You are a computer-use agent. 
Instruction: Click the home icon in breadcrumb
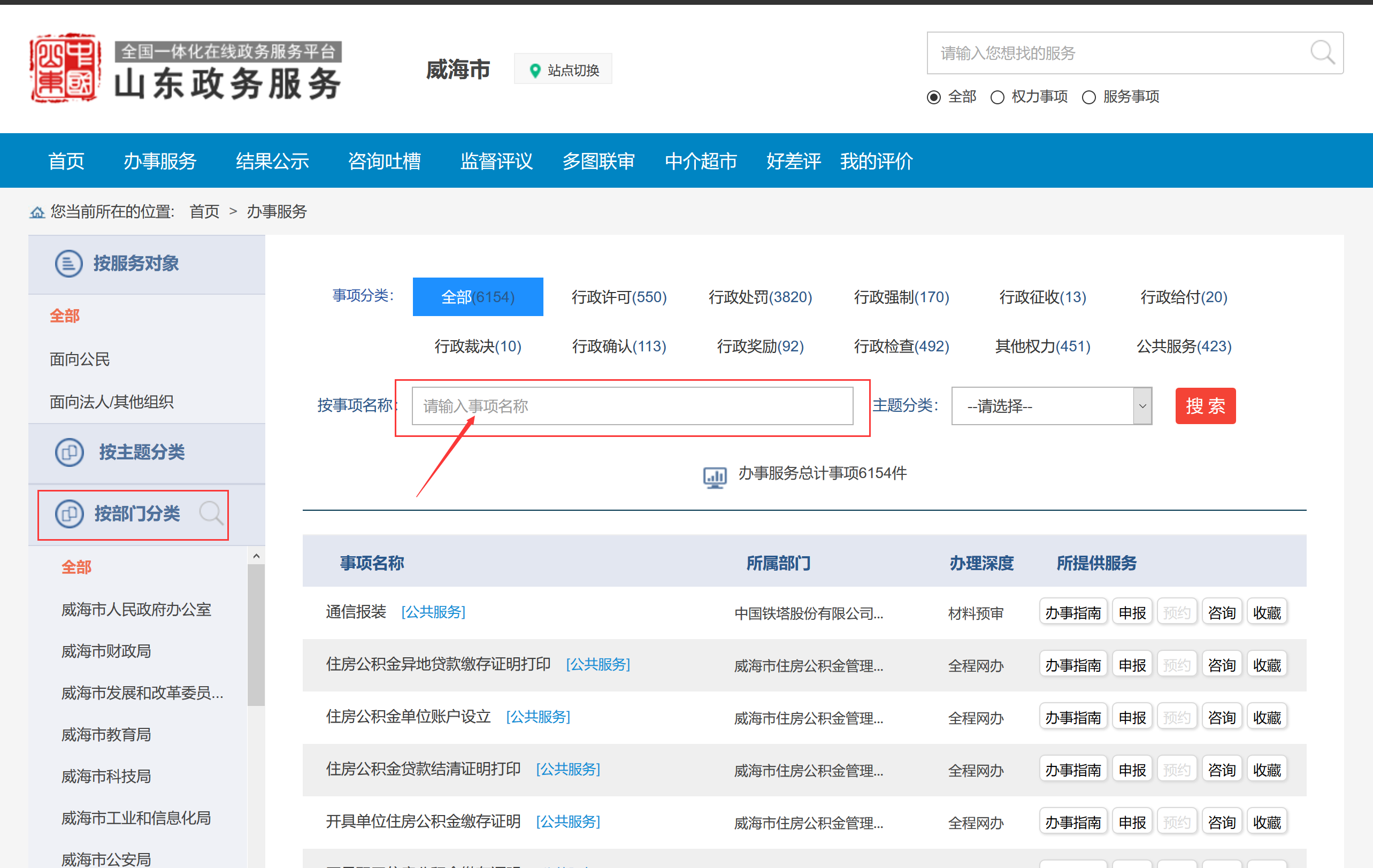tap(37, 213)
